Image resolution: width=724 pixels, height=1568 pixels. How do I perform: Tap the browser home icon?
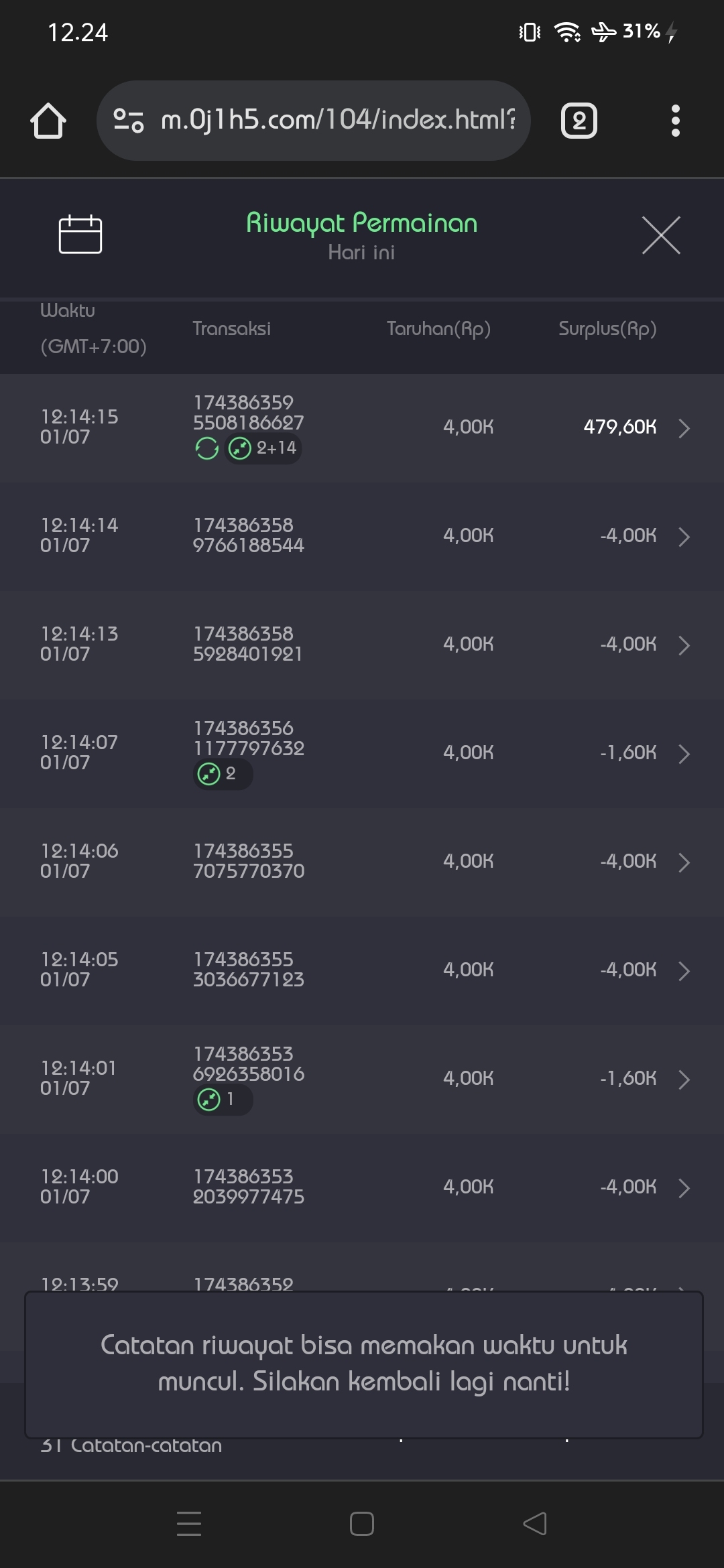point(48,121)
